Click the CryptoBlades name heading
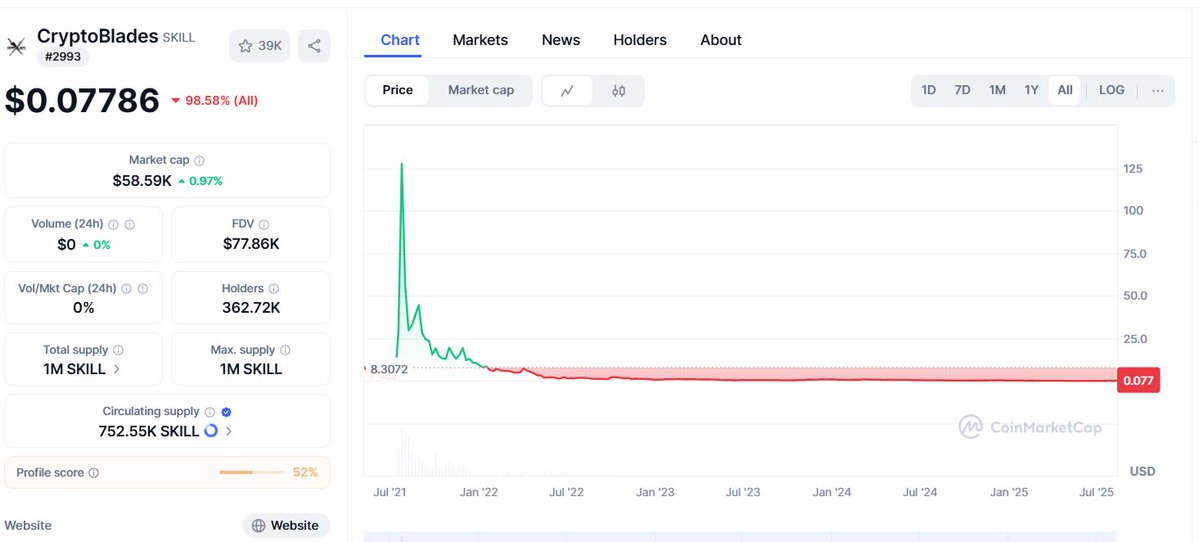 97,36
